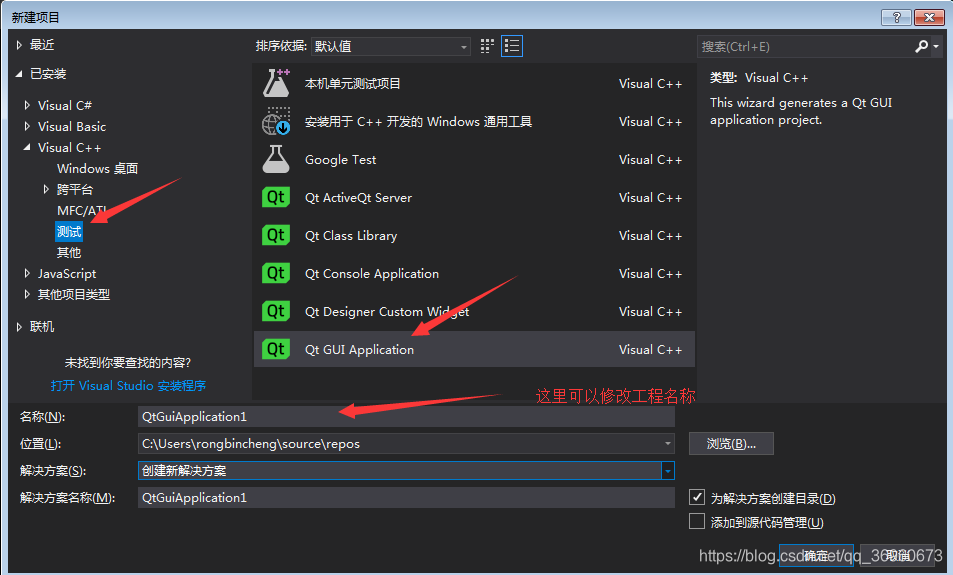
Task: Open the Visual Studio installer link
Action: (x=128, y=385)
